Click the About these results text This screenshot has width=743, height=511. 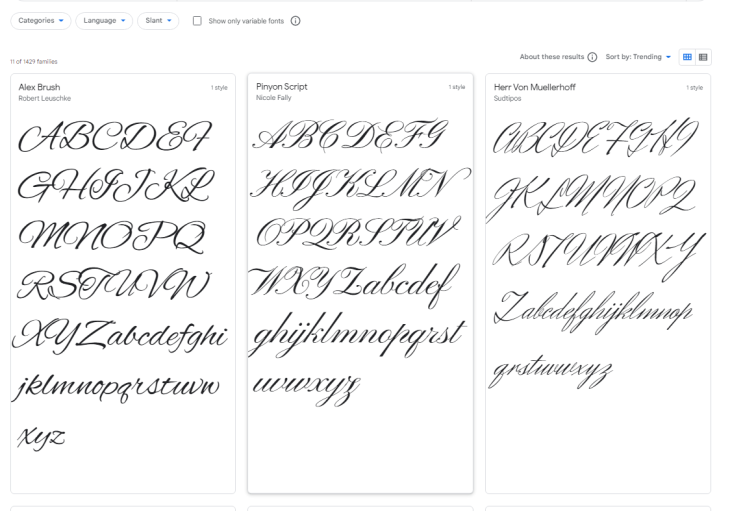pos(552,57)
